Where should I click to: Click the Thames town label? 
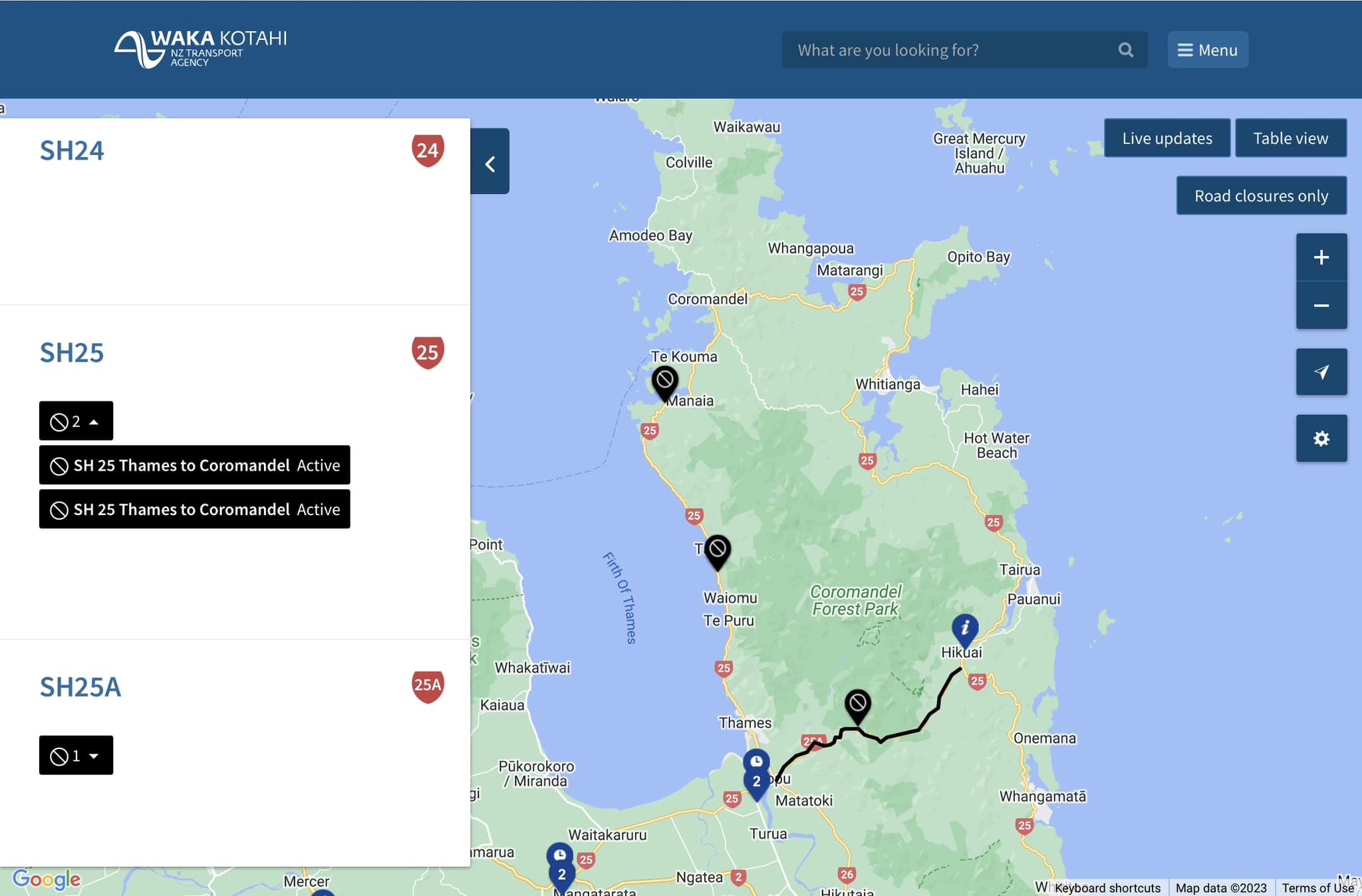(x=745, y=723)
